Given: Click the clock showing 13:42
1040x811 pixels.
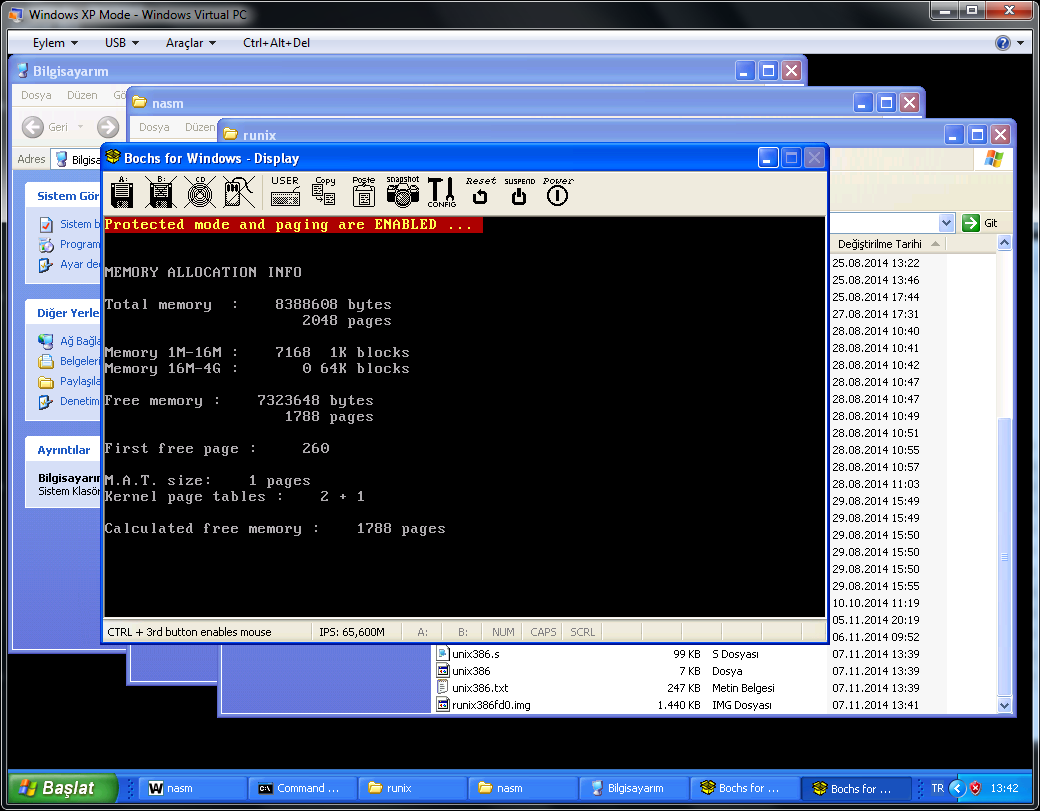Looking at the screenshot, I should [1004, 788].
